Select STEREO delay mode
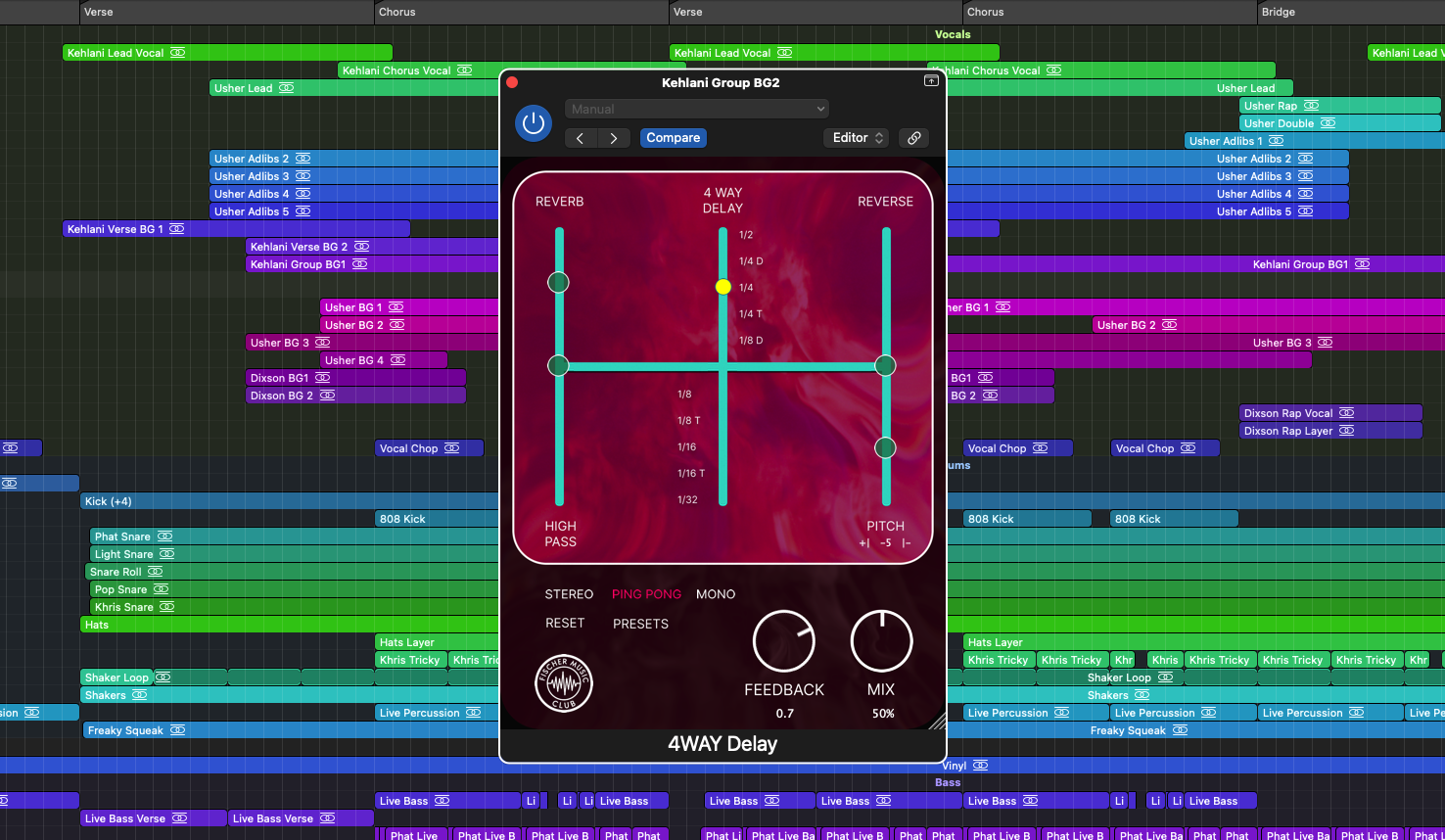Image resolution: width=1445 pixels, height=840 pixels. coord(569,594)
